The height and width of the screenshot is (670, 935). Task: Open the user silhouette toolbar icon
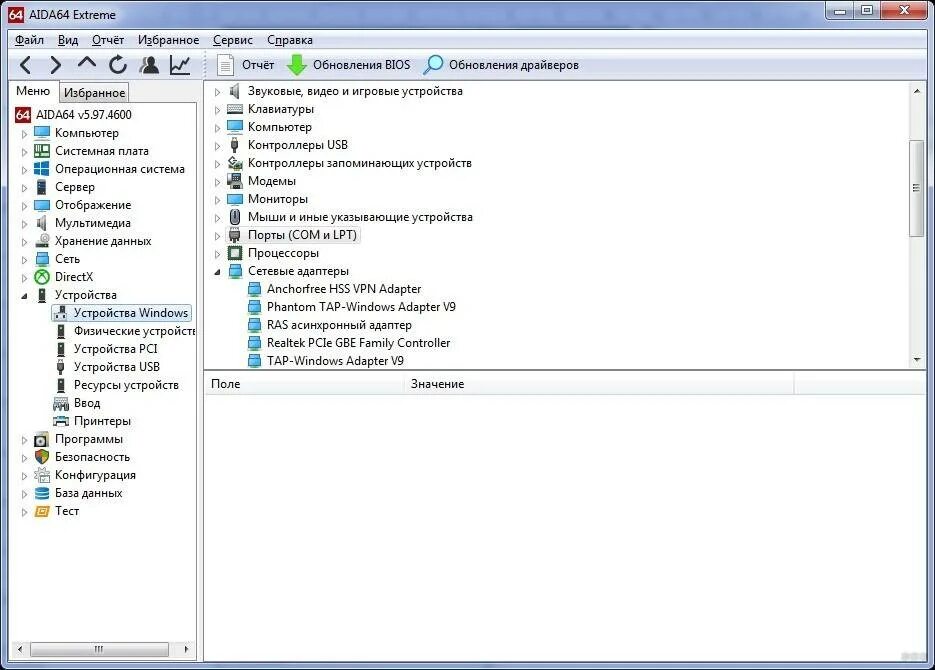click(149, 65)
